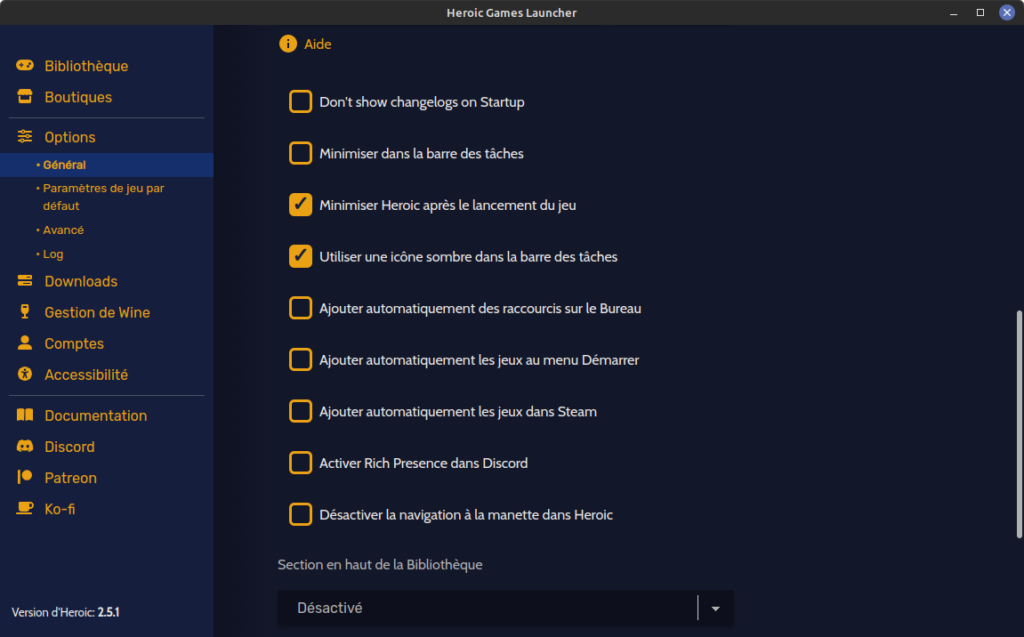Click the Options sliders icon
The width and height of the screenshot is (1024, 637).
tap(25, 137)
